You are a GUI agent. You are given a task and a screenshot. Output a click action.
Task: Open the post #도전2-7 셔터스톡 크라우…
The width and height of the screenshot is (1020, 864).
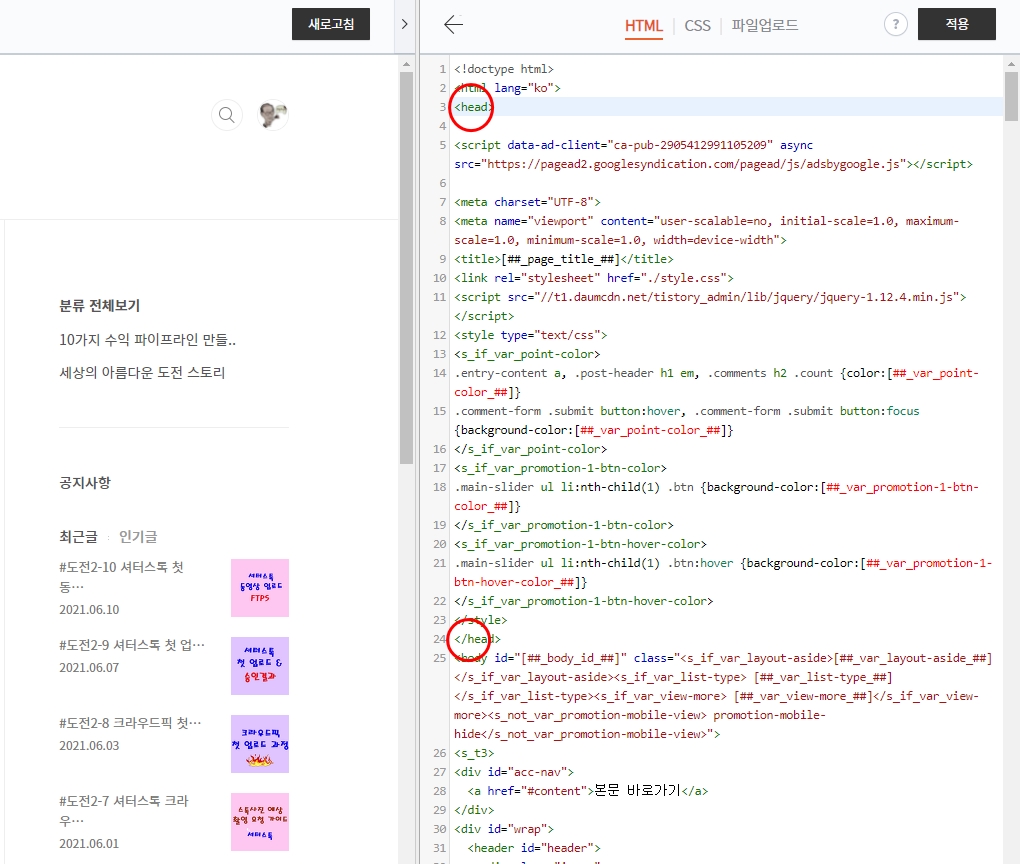pos(124,811)
